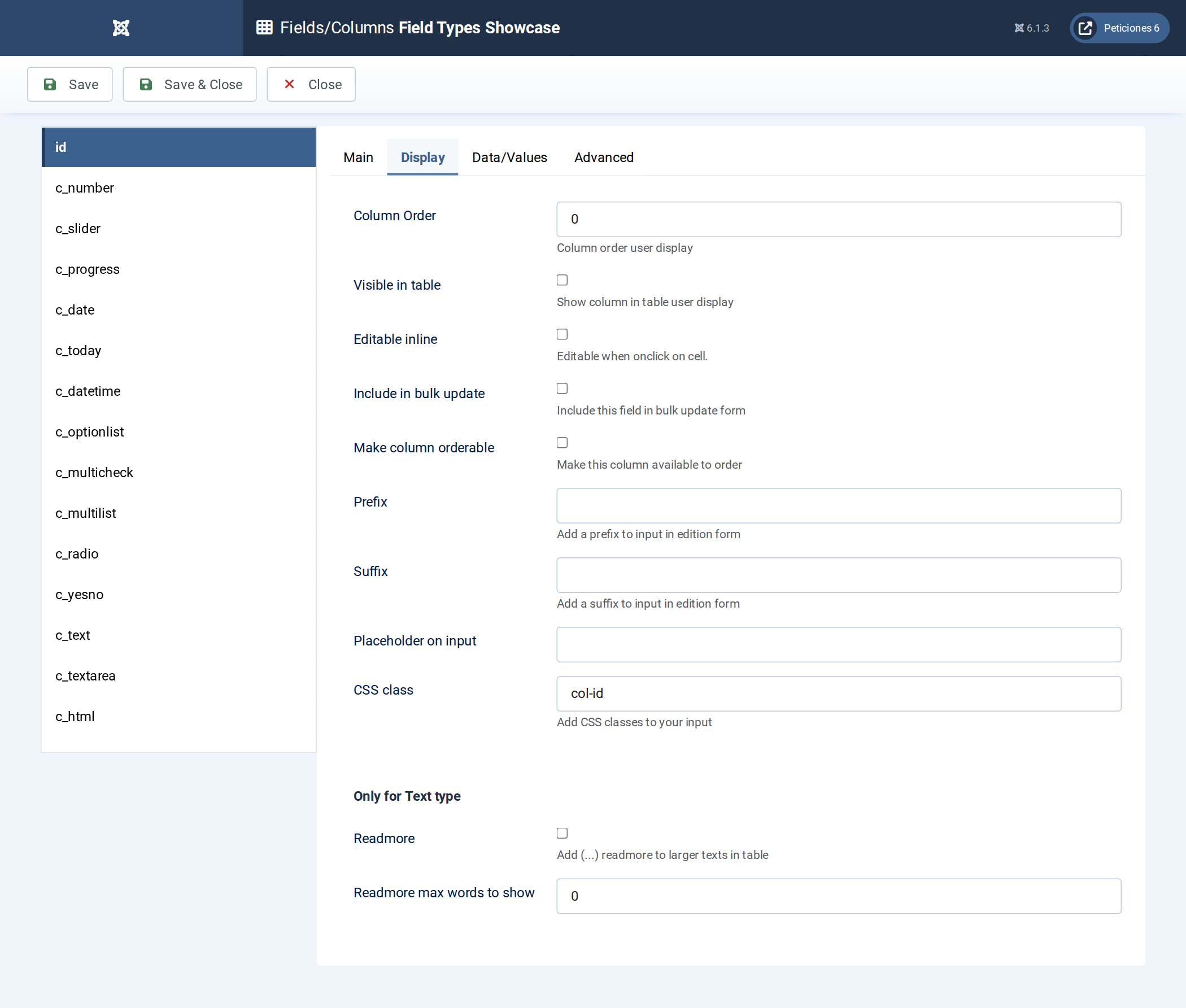Click the CSS class label
Image resolution: width=1186 pixels, height=1008 pixels.
pyautogui.click(x=383, y=690)
